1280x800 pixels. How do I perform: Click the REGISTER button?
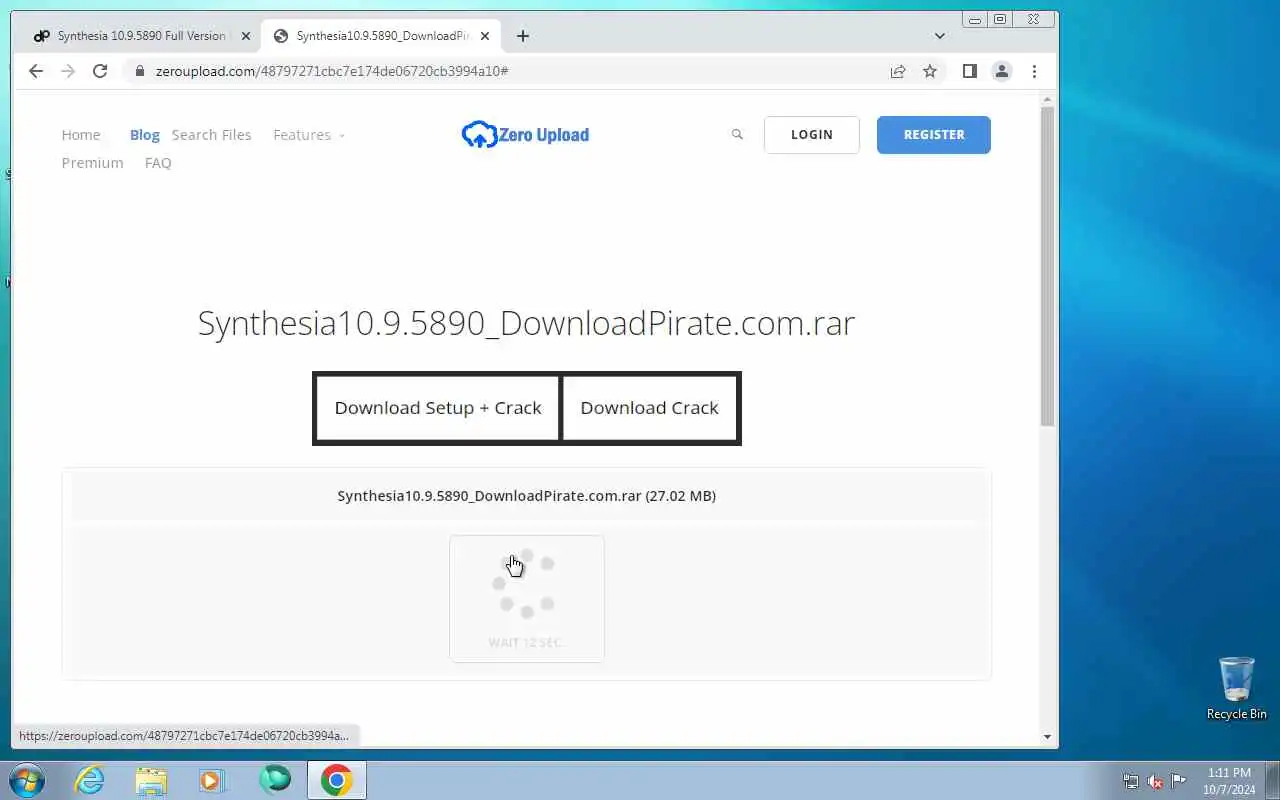[934, 135]
